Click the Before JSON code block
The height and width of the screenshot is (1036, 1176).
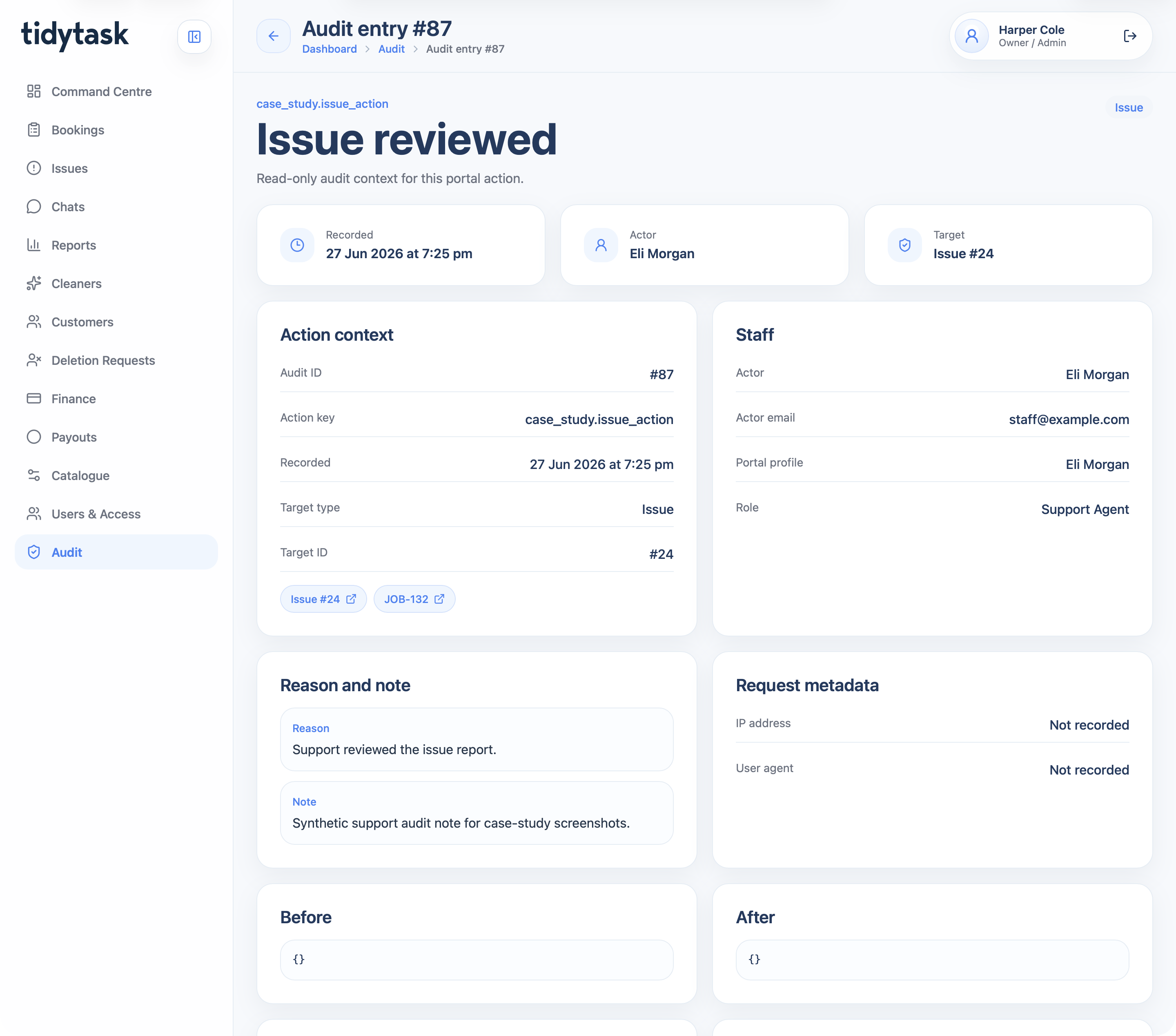tap(477, 960)
